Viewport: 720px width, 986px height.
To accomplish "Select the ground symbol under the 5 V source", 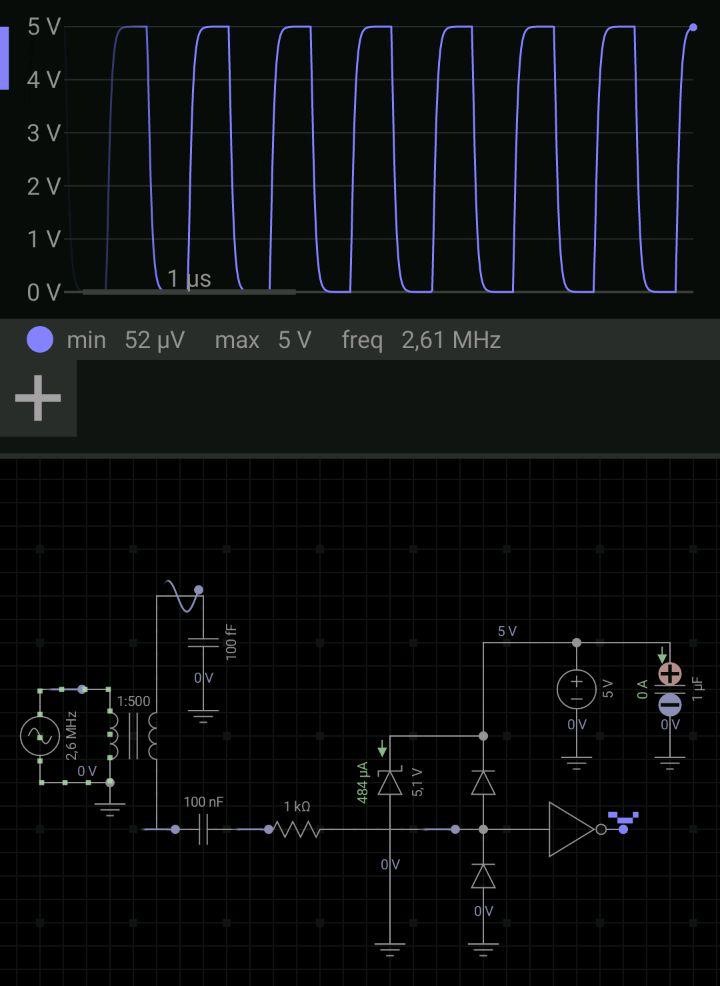I will click(x=577, y=764).
